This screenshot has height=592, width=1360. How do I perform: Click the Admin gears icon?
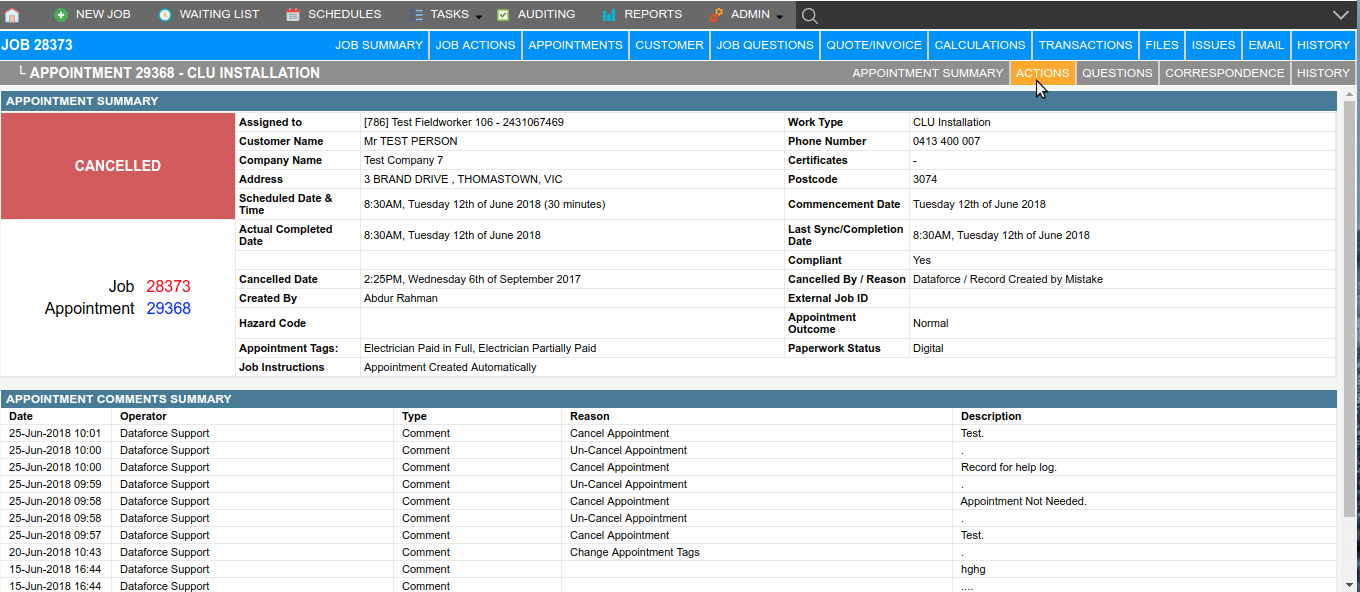[716, 15]
